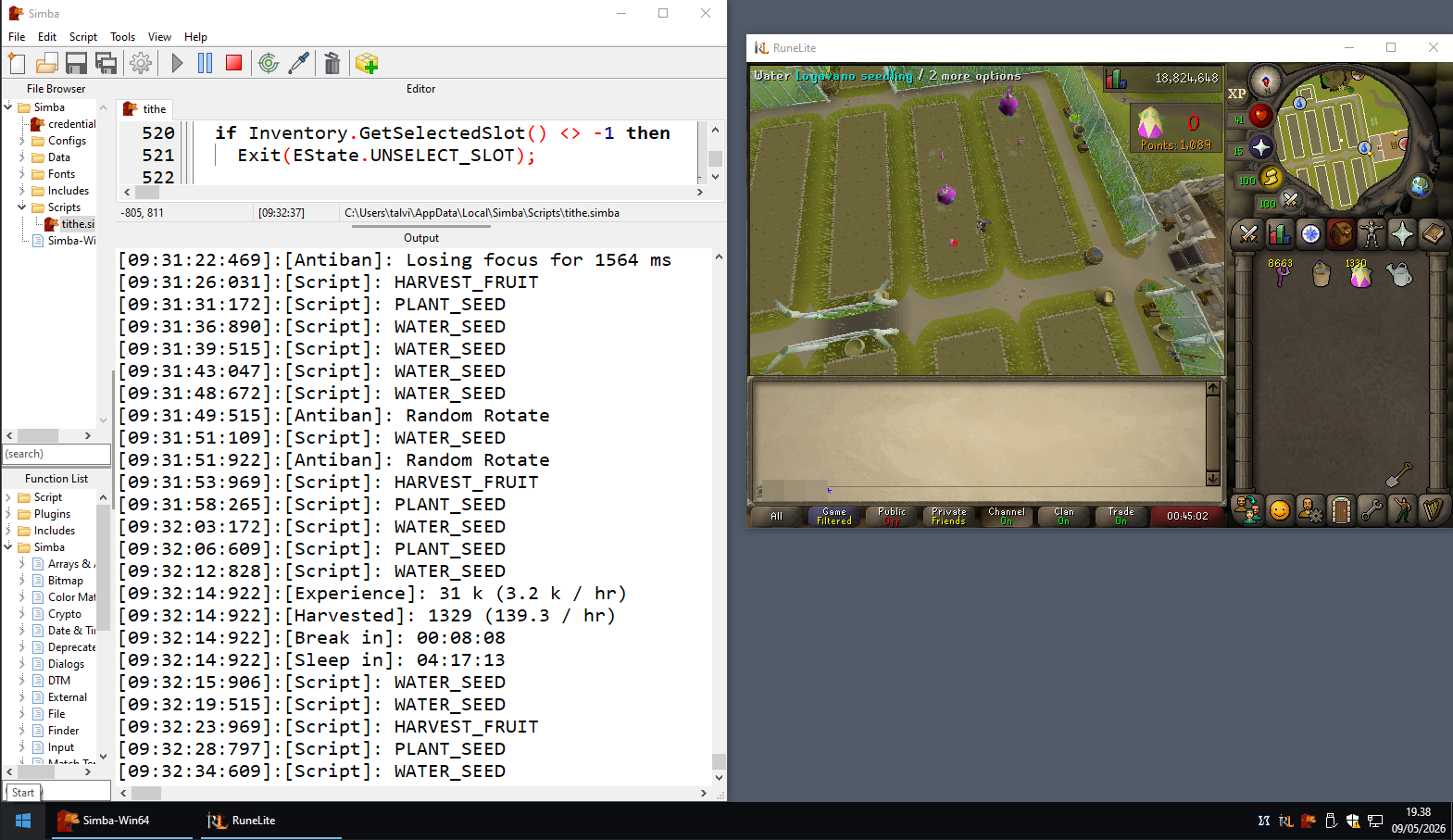Toggle the Trade chat filter
Viewport: 1453px width, 840px height.
(x=1121, y=517)
